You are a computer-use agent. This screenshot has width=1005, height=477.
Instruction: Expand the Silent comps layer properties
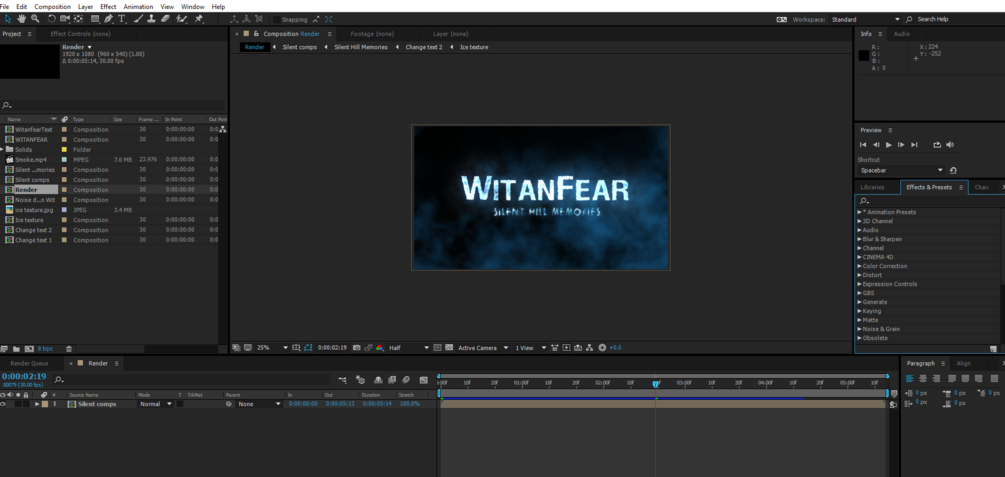pyautogui.click(x=37, y=404)
